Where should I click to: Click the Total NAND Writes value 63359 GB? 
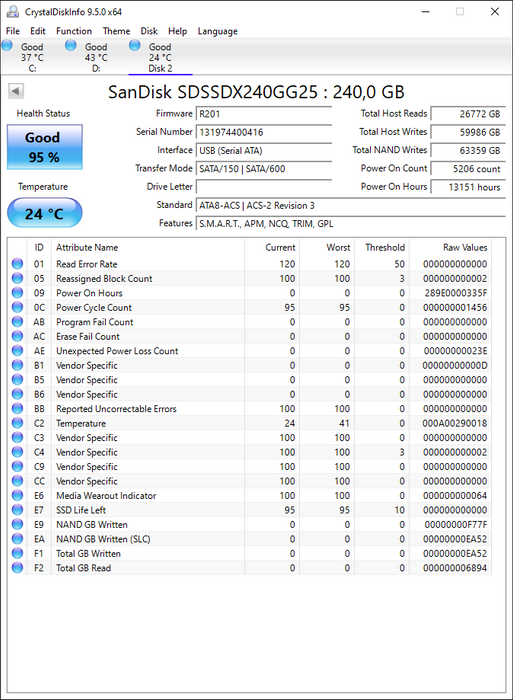[468, 150]
